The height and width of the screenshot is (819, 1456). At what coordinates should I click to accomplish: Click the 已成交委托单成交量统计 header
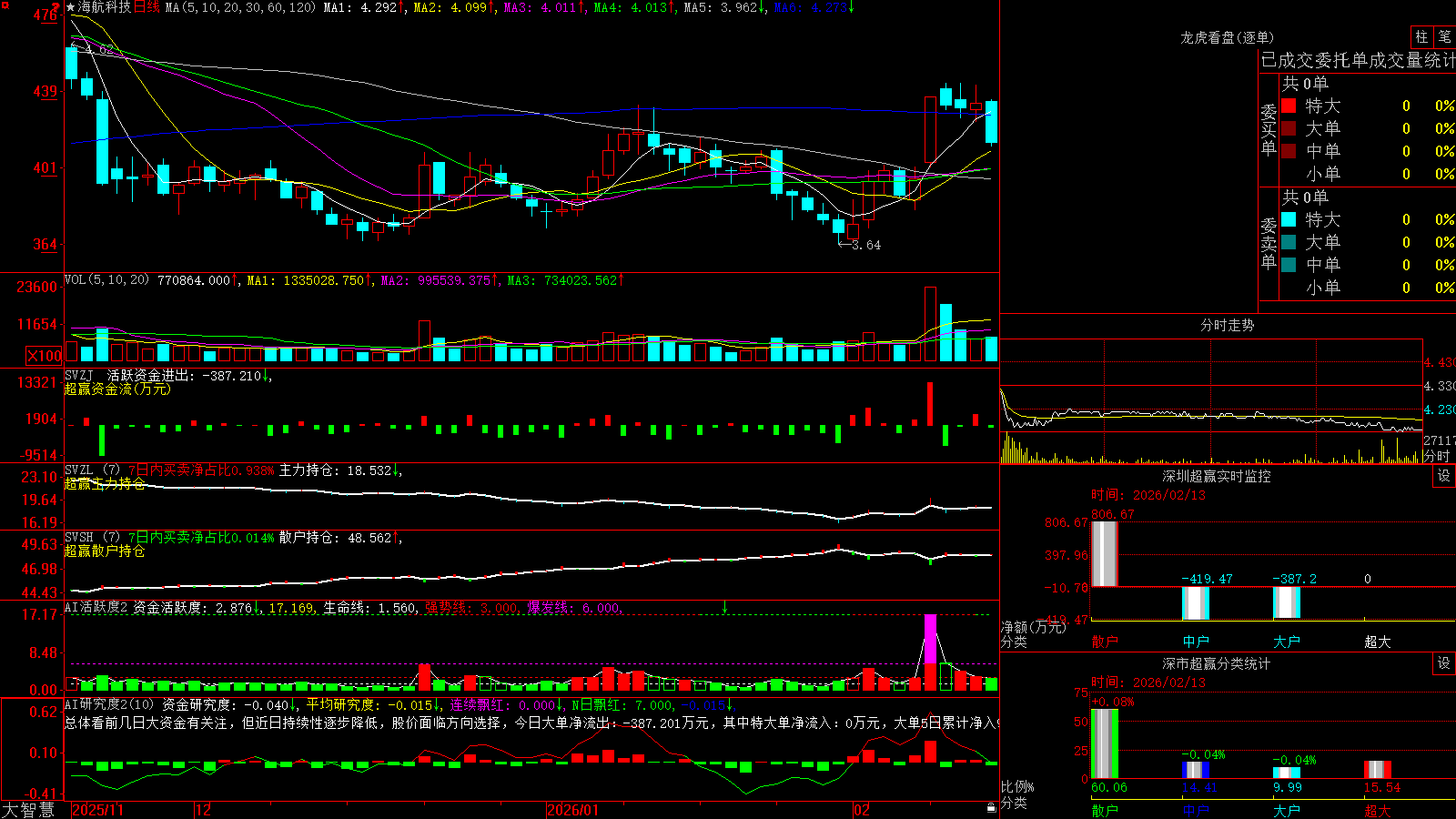[1358, 61]
